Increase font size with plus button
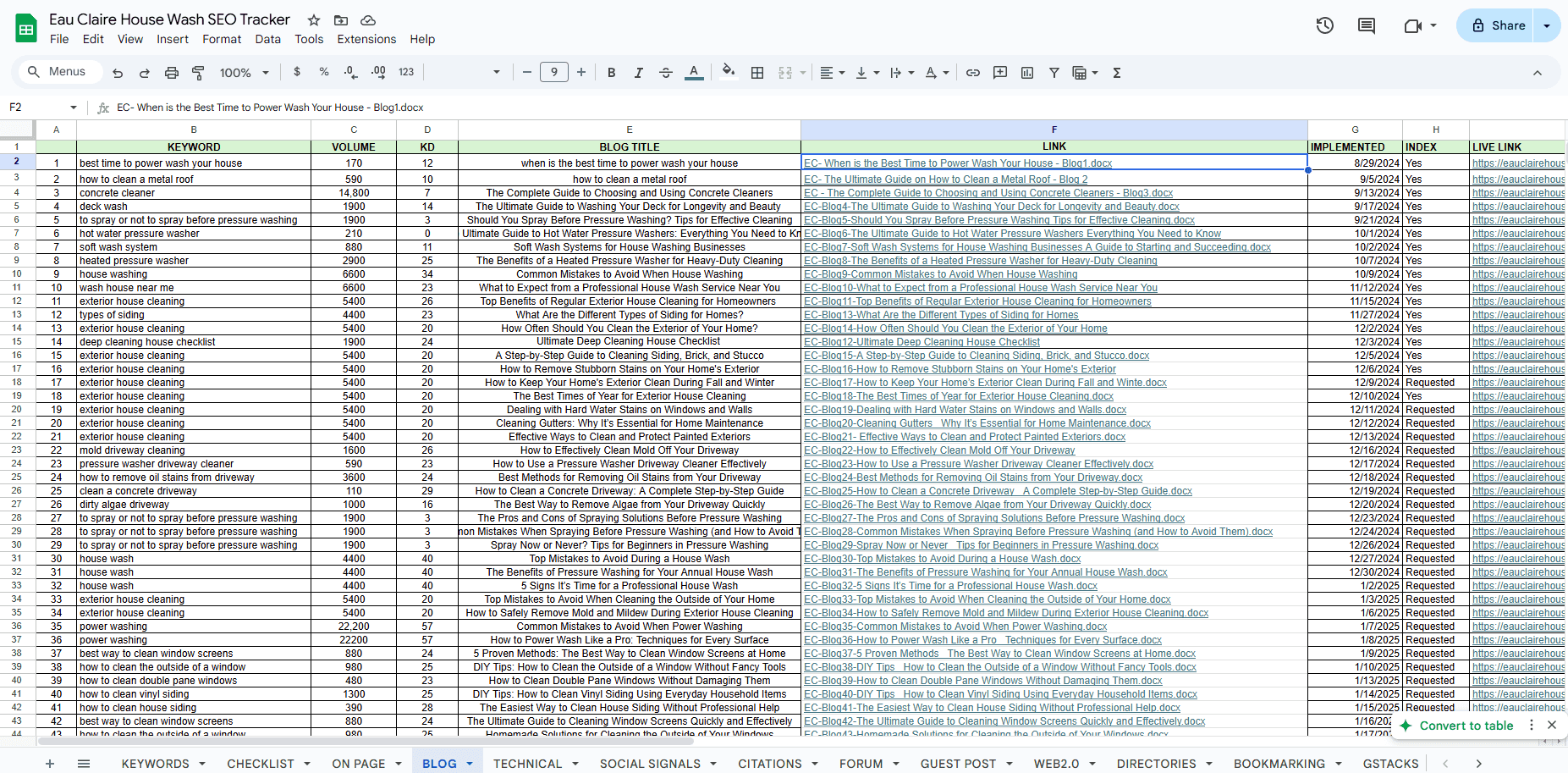The height and width of the screenshot is (773, 1568). [581, 73]
